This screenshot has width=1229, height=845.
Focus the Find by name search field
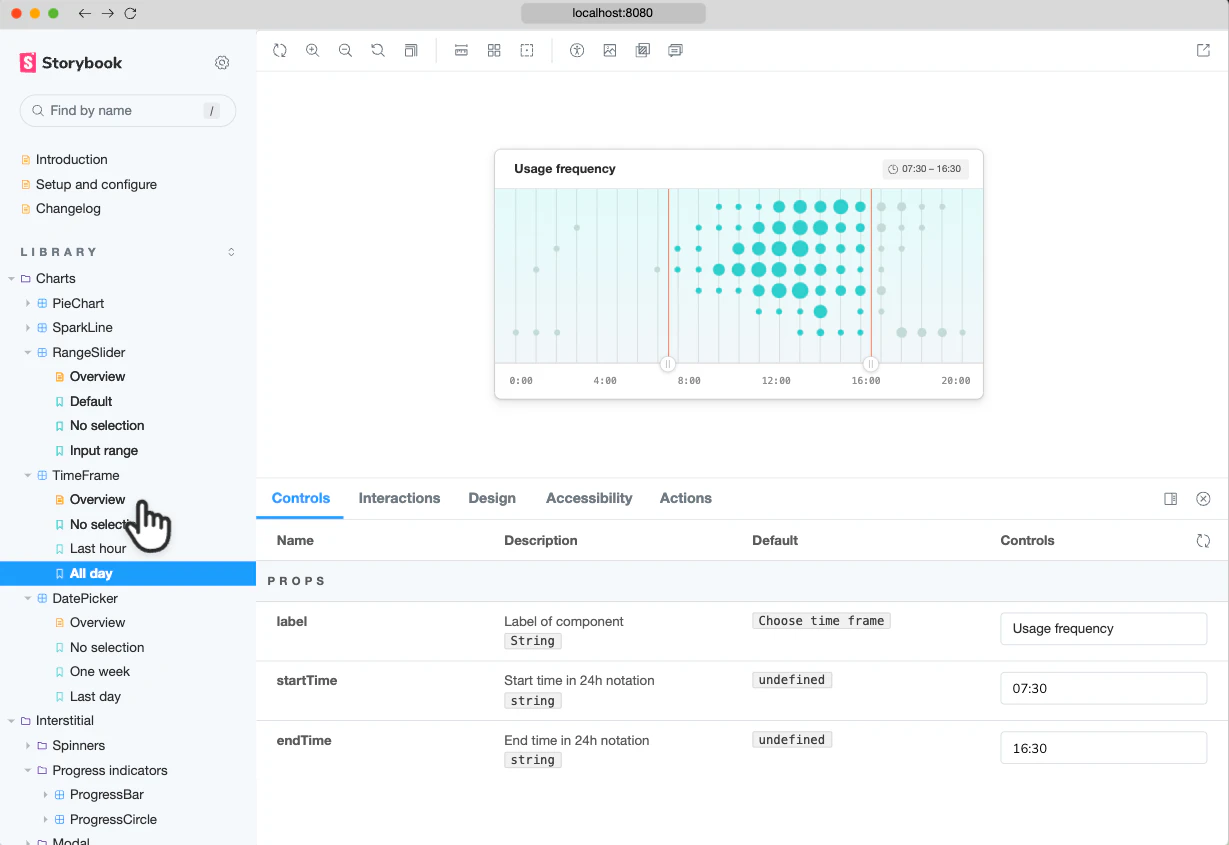pyautogui.click(x=128, y=111)
